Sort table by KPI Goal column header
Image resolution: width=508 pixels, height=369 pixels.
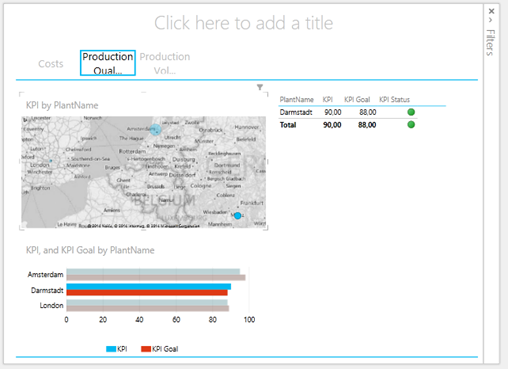coord(357,99)
